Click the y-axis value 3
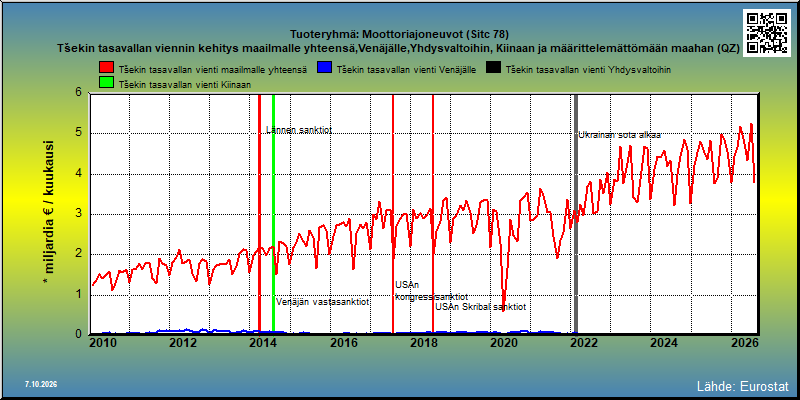Screen dimensions: 800x400 pos(79,214)
